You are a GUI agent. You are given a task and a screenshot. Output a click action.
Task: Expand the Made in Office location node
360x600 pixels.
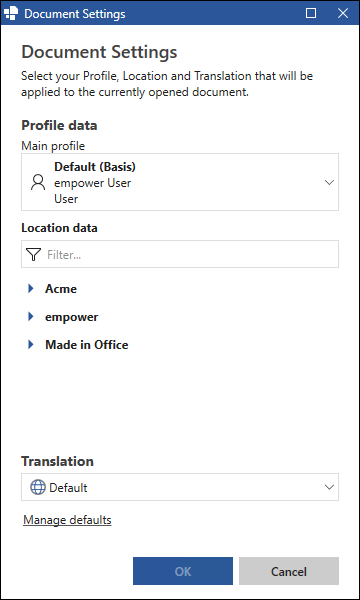point(31,345)
